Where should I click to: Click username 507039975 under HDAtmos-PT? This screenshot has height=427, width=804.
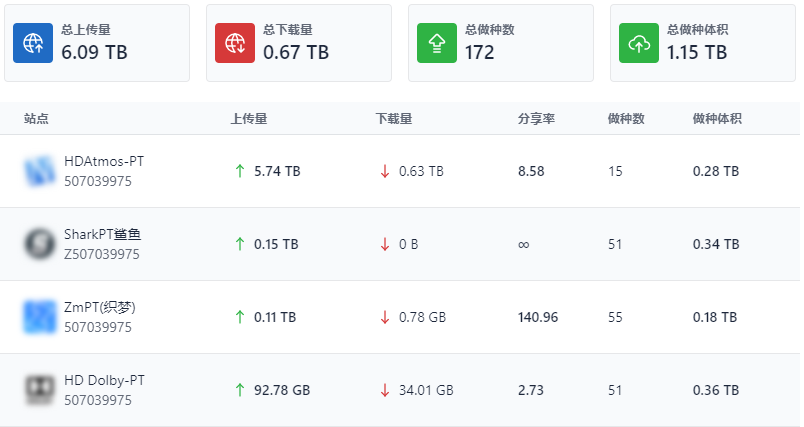98,181
